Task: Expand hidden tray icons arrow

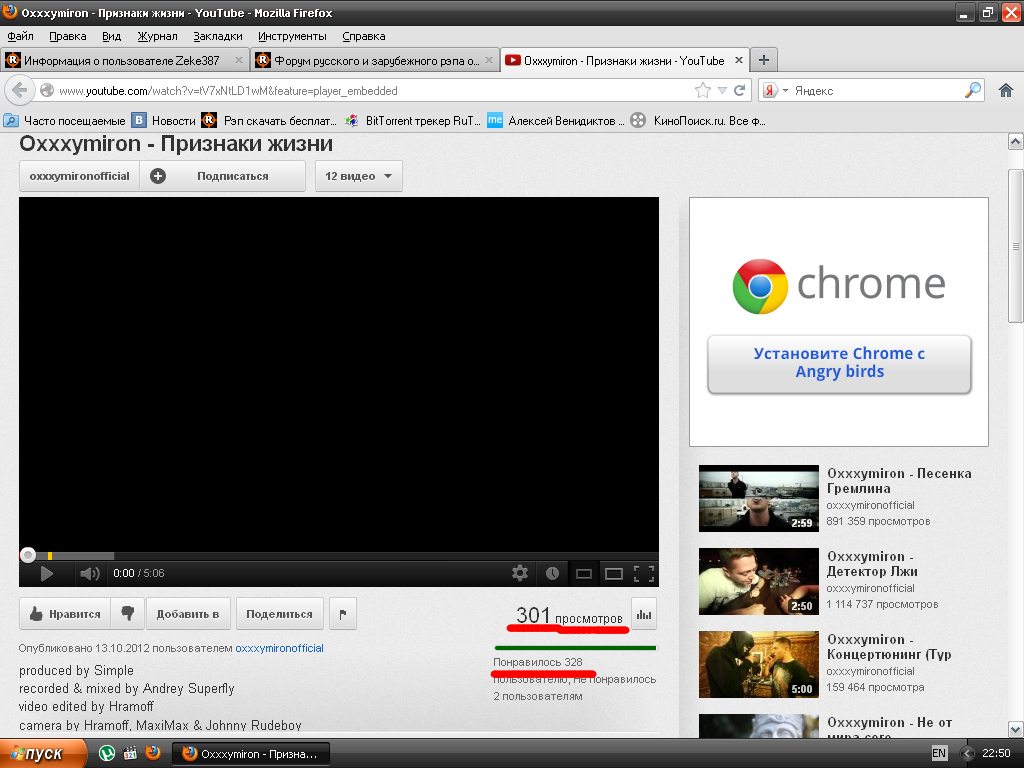Action: (x=967, y=754)
